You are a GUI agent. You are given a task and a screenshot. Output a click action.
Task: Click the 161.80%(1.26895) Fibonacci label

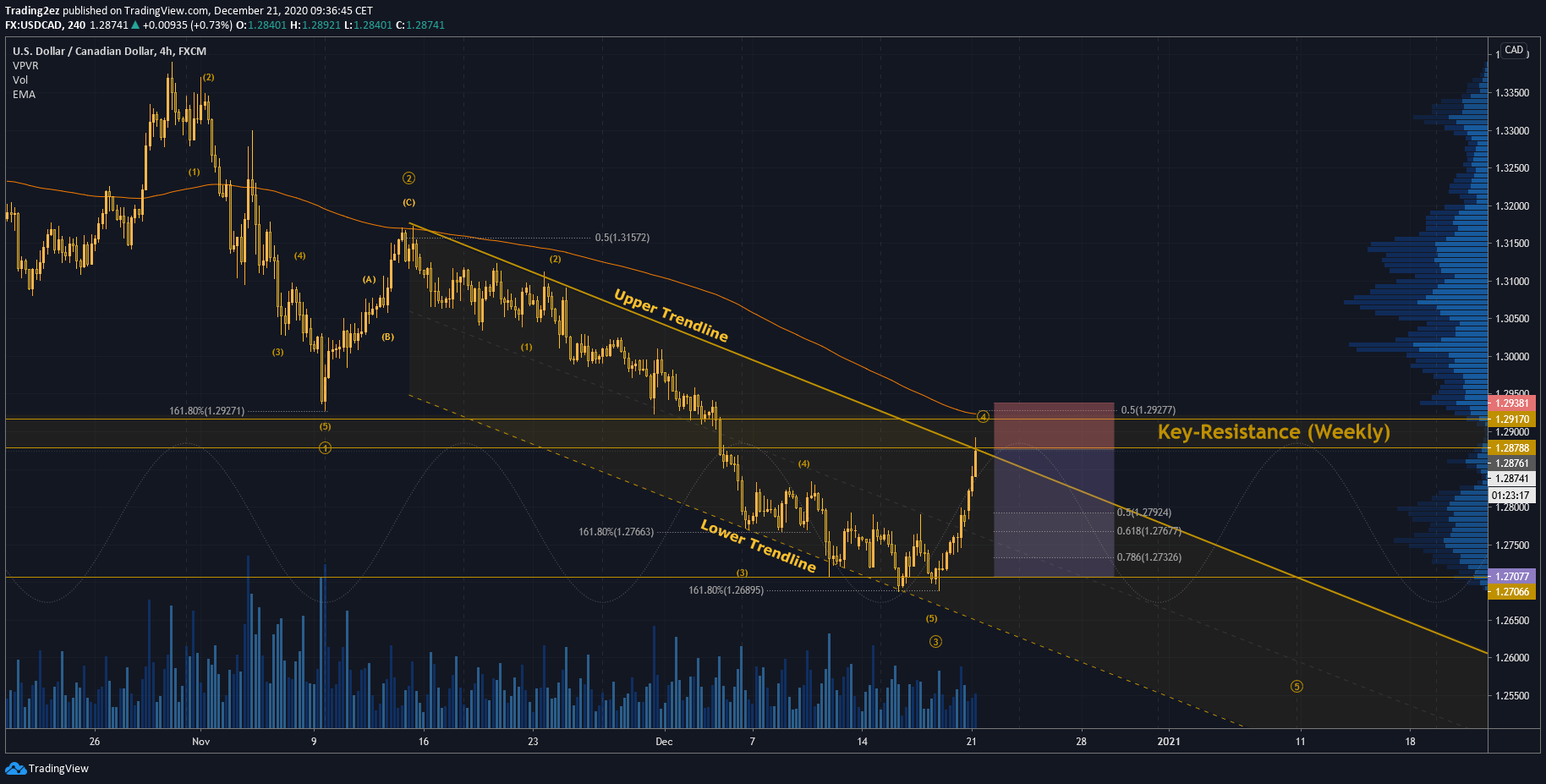click(x=726, y=590)
